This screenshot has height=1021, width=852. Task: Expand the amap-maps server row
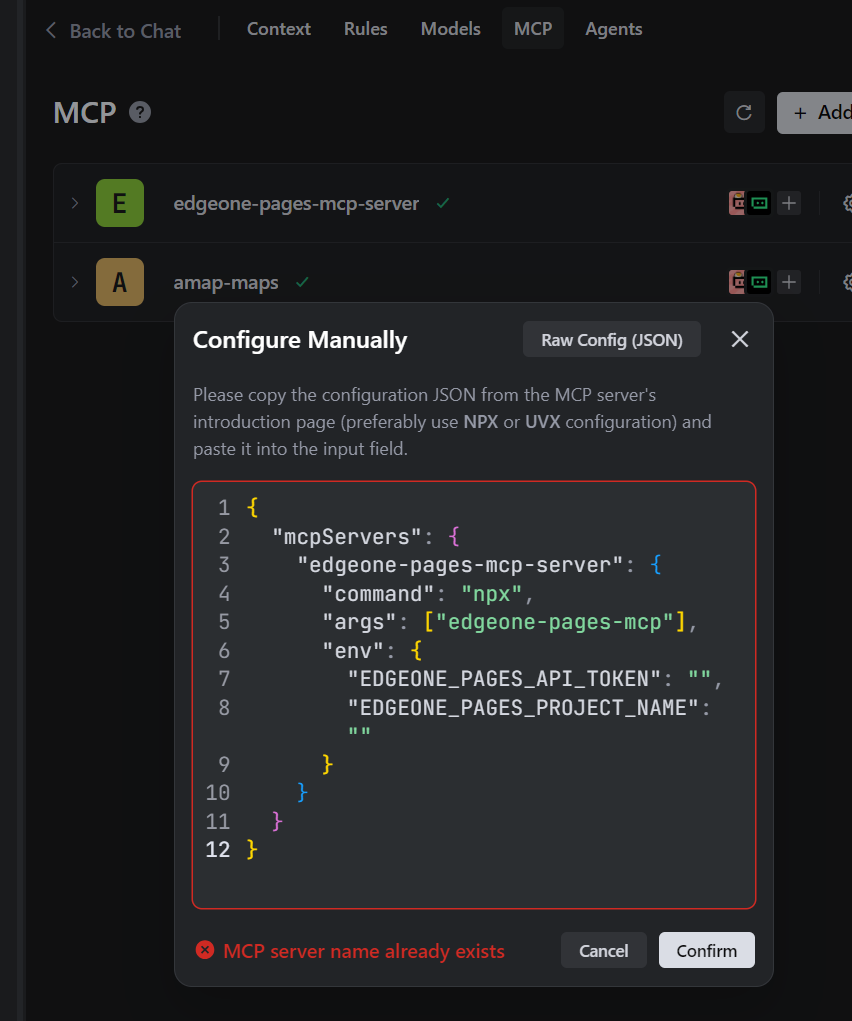(x=75, y=282)
